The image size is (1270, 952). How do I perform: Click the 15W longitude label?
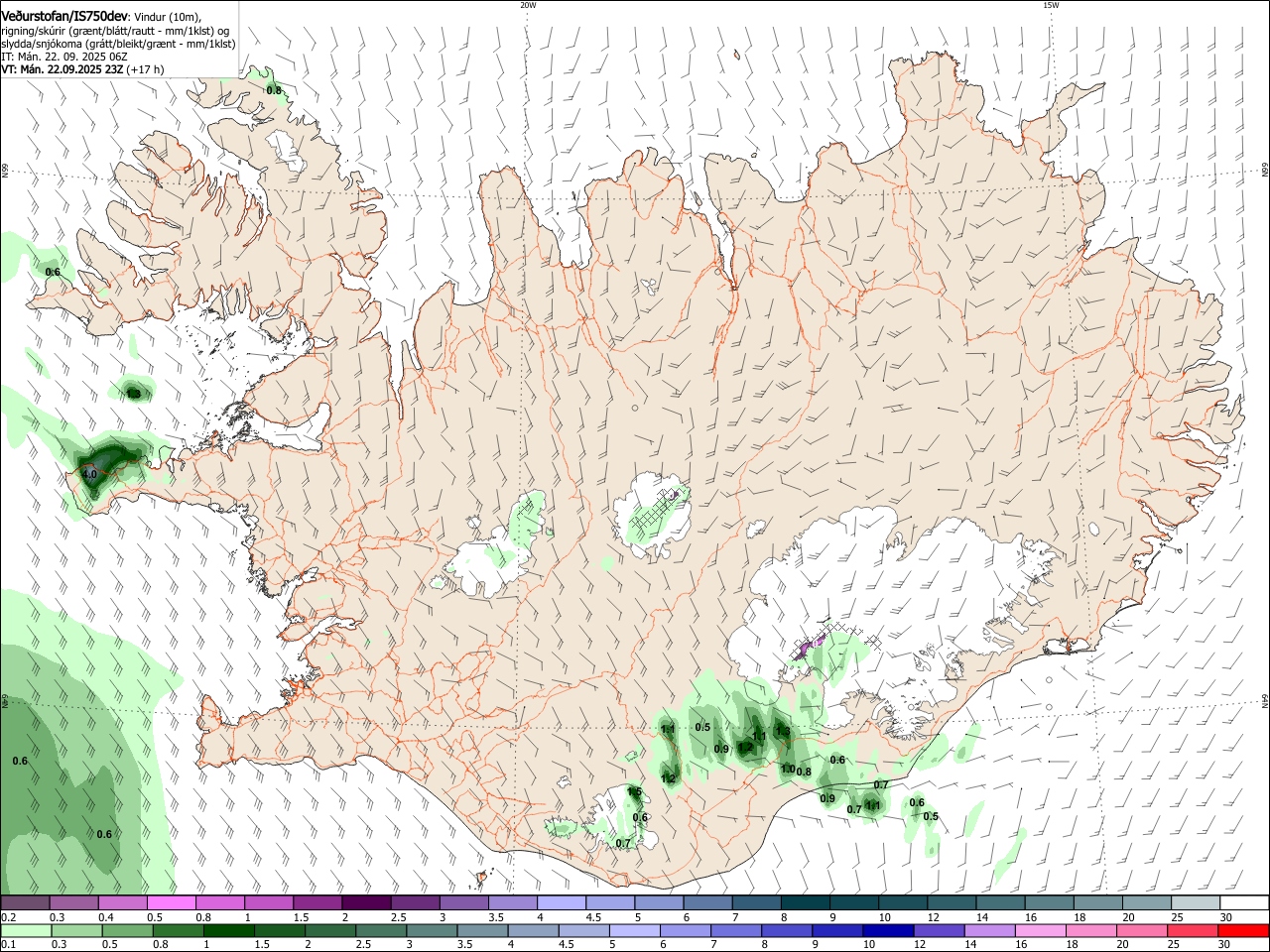point(1051,5)
